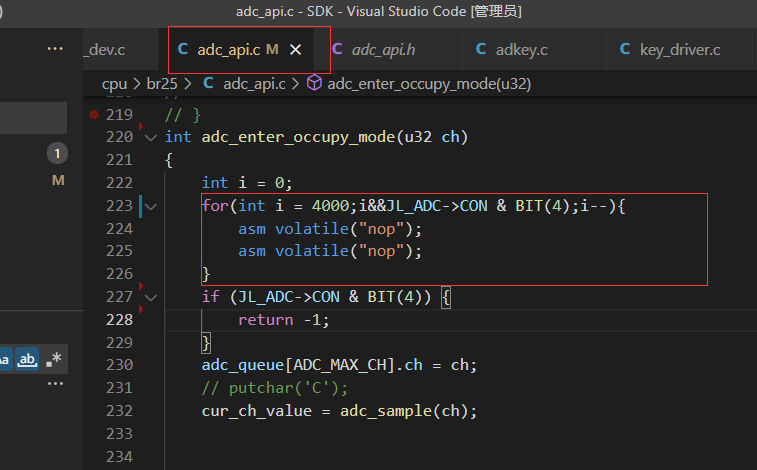Click the 'if (JL_ADC->CON & BIT(4))' condition
Image resolution: width=757 pixels, height=470 pixels.
(x=316, y=297)
